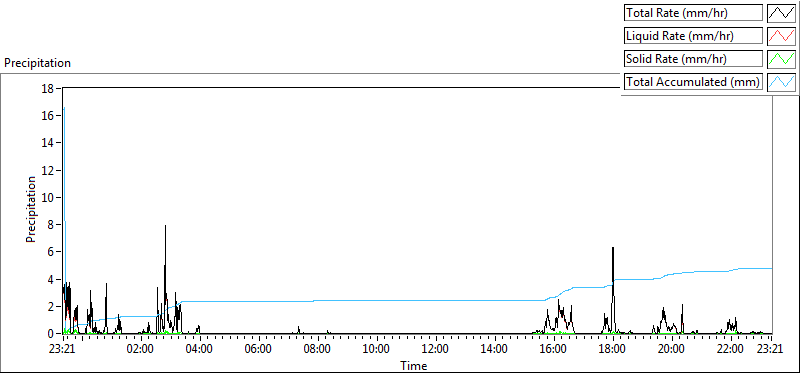Click the tallest black rate spike near 03:00

[165, 227]
